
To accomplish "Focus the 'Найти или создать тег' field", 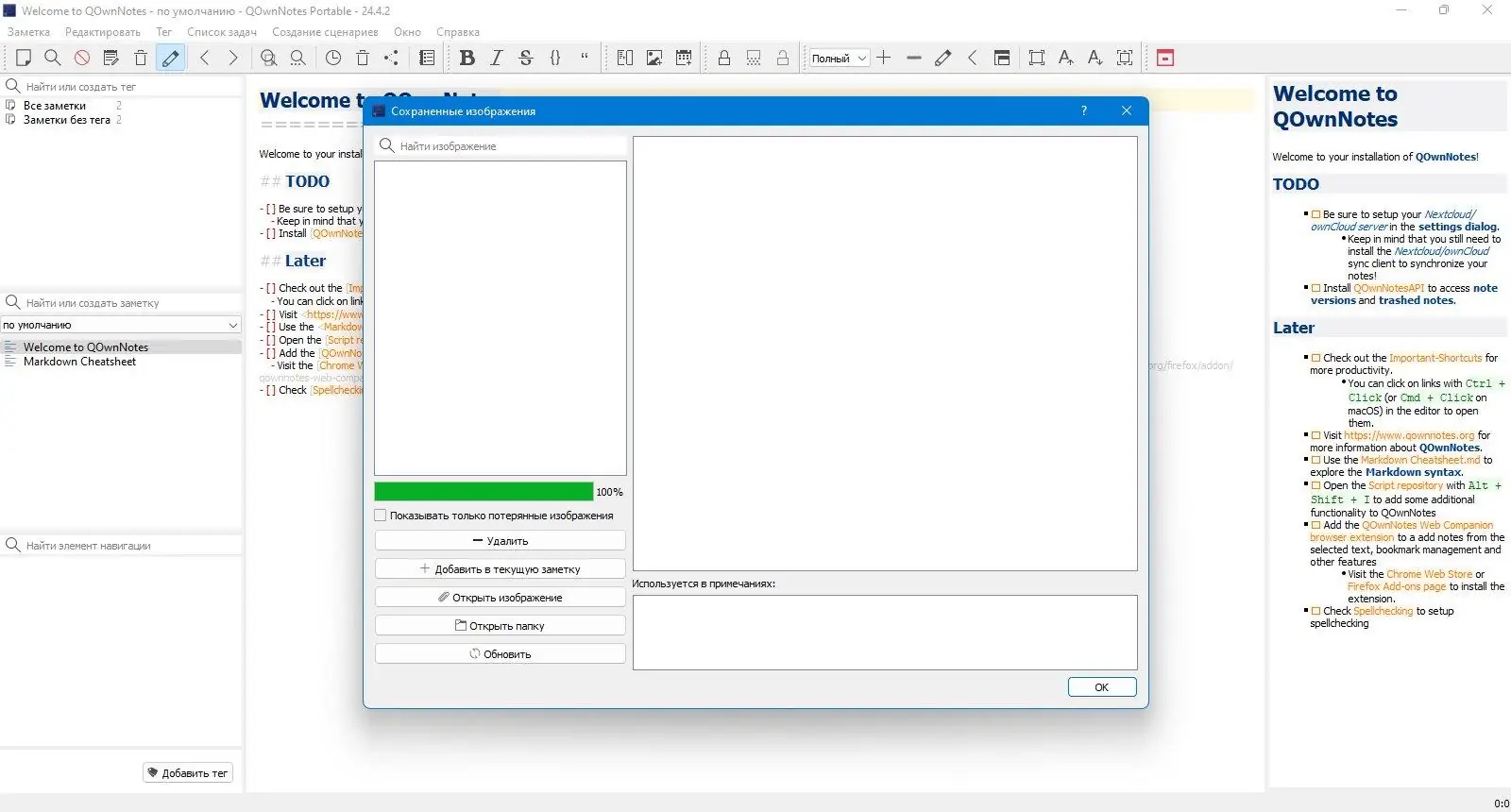I will point(121,86).
